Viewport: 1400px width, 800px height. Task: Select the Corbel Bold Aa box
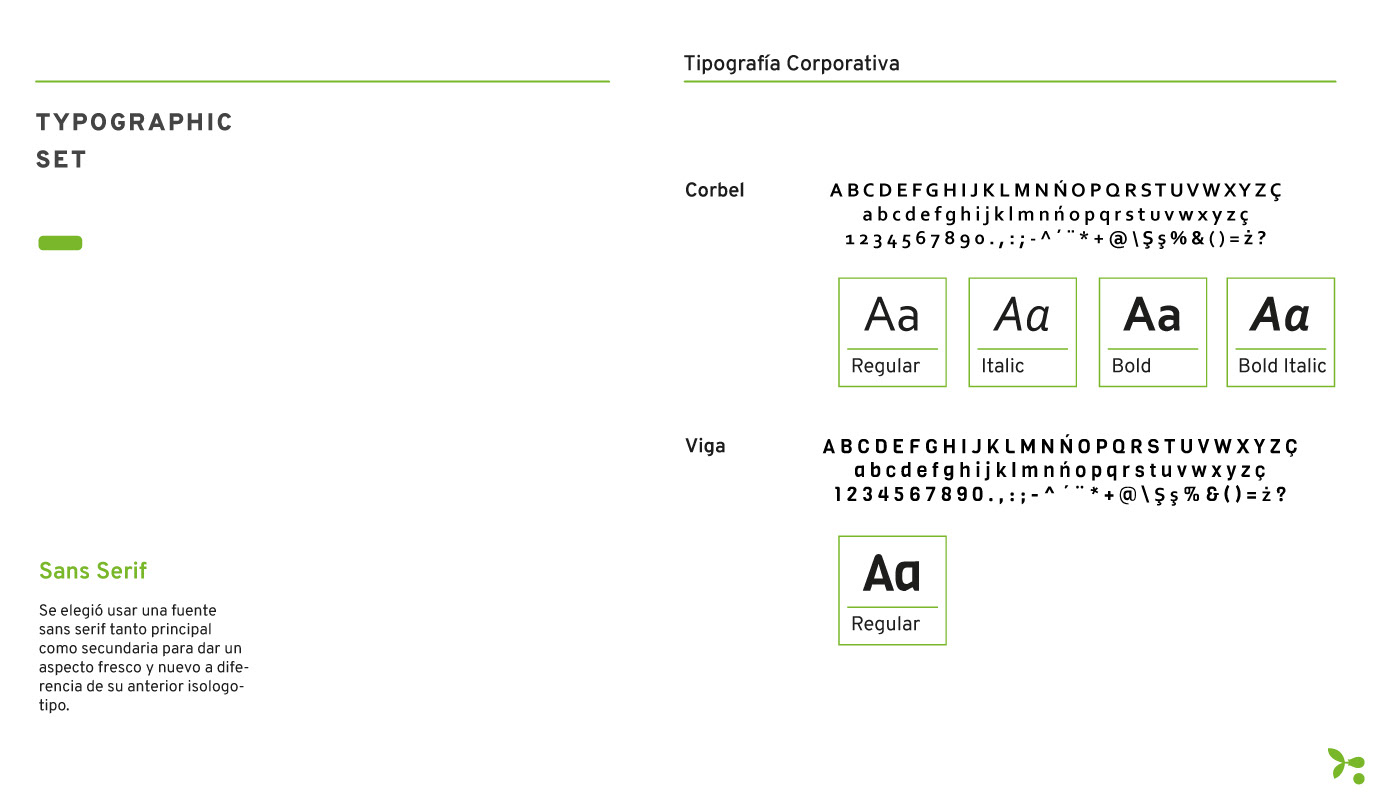[1152, 332]
